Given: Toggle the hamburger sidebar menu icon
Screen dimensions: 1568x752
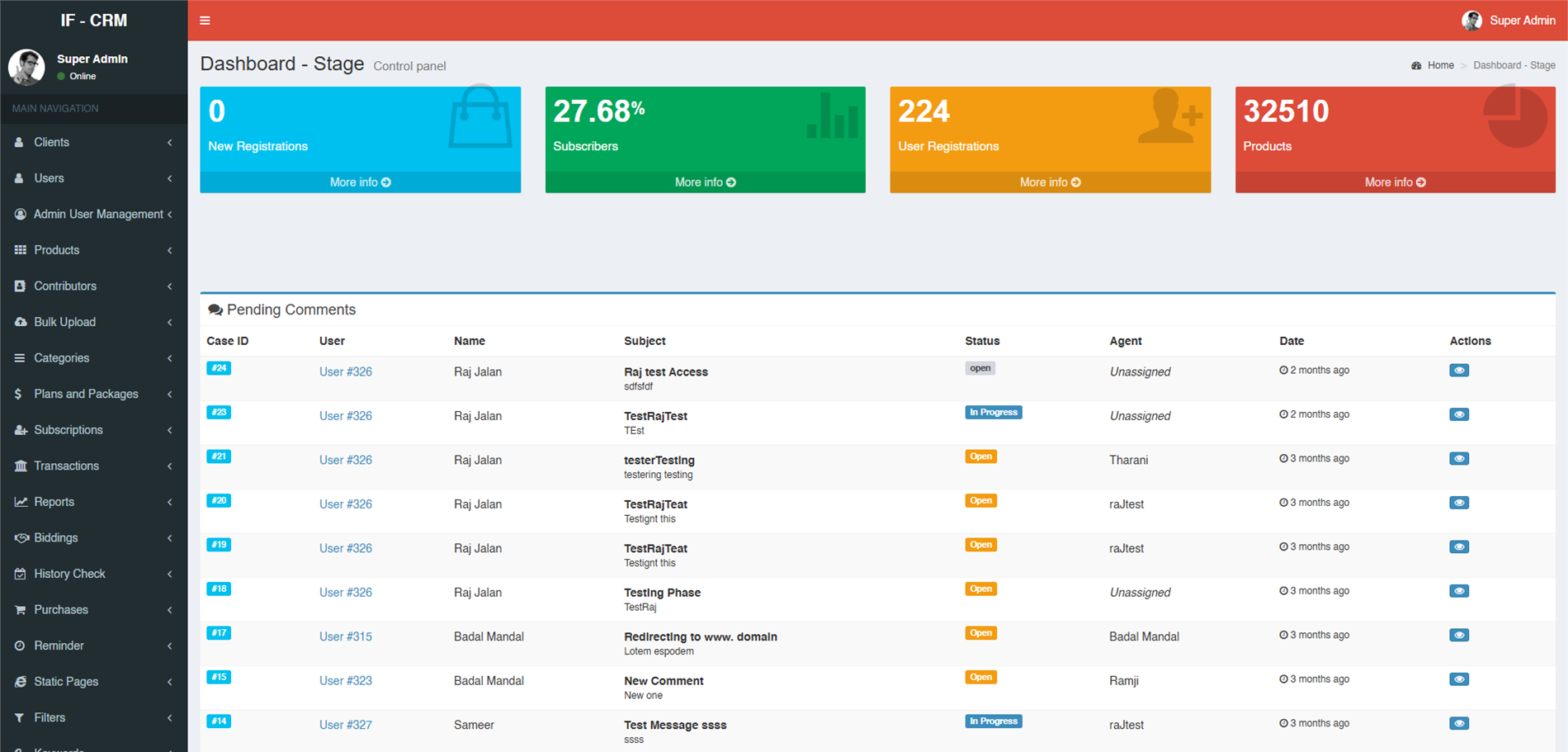Looking at the screenshot, I should [205, 21].
